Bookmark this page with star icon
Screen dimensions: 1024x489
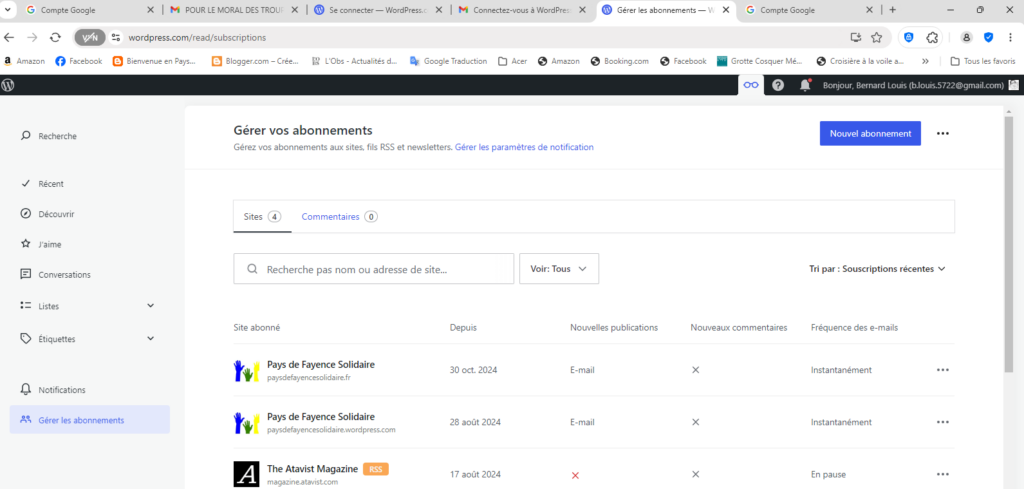point(876,37)
